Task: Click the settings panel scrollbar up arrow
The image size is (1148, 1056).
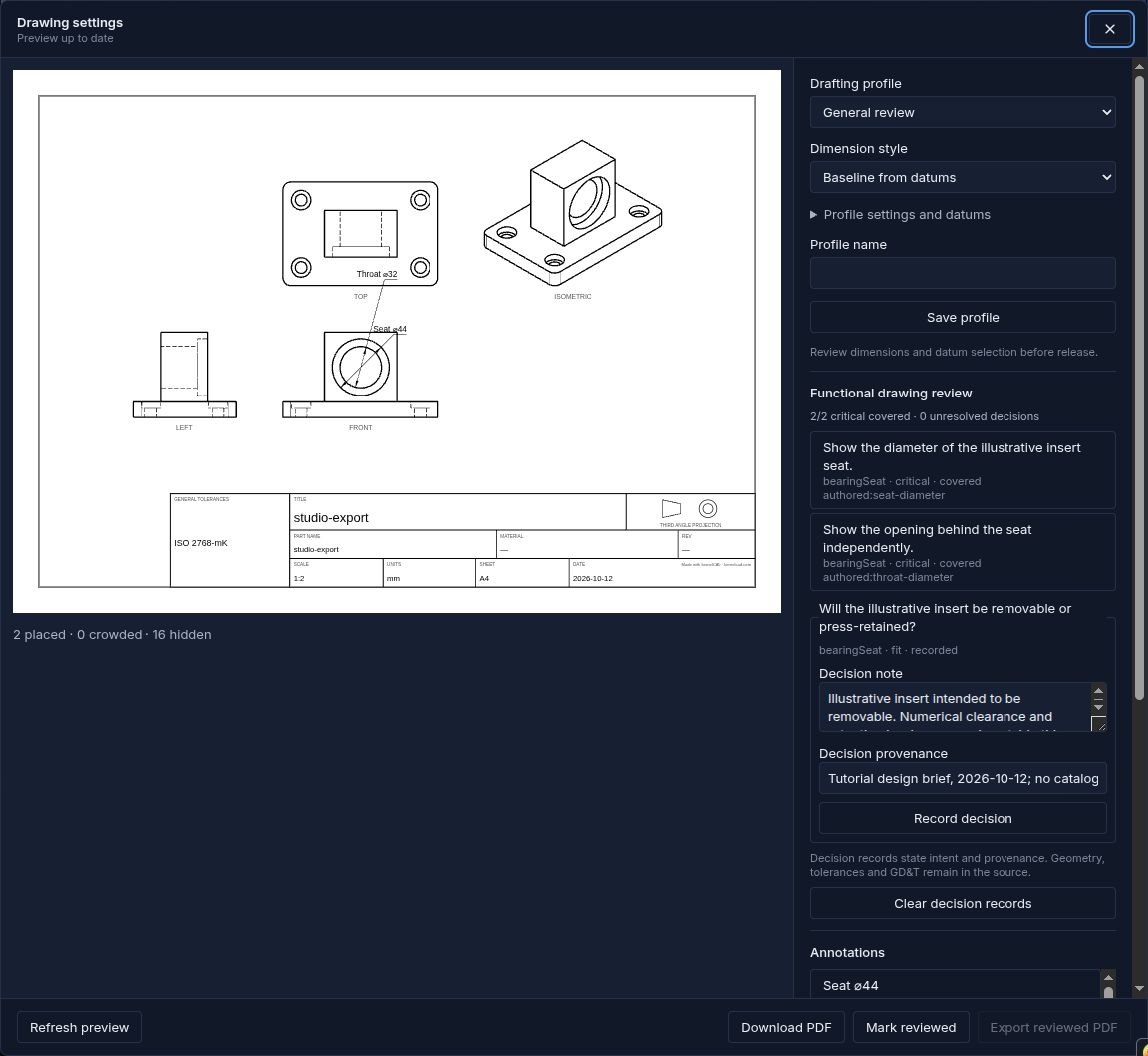Action: (x=1138, y=66)
